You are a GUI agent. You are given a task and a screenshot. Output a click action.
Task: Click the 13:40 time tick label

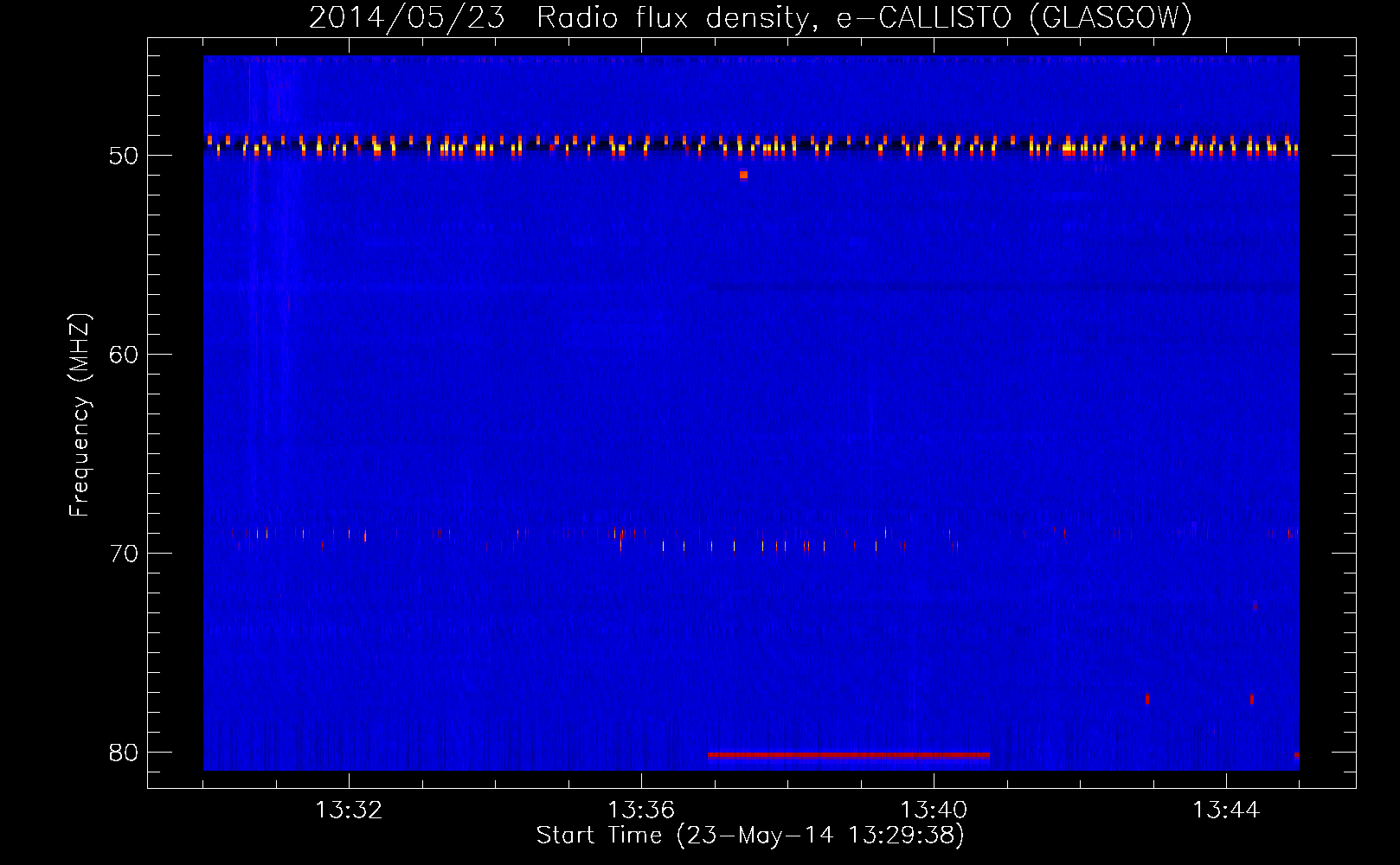pos(934,811)
